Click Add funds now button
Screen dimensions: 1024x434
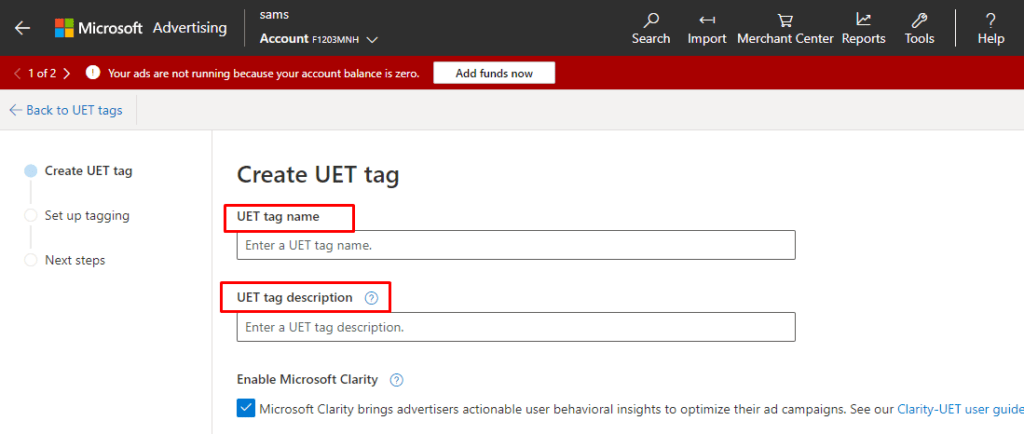click(494, 73)
